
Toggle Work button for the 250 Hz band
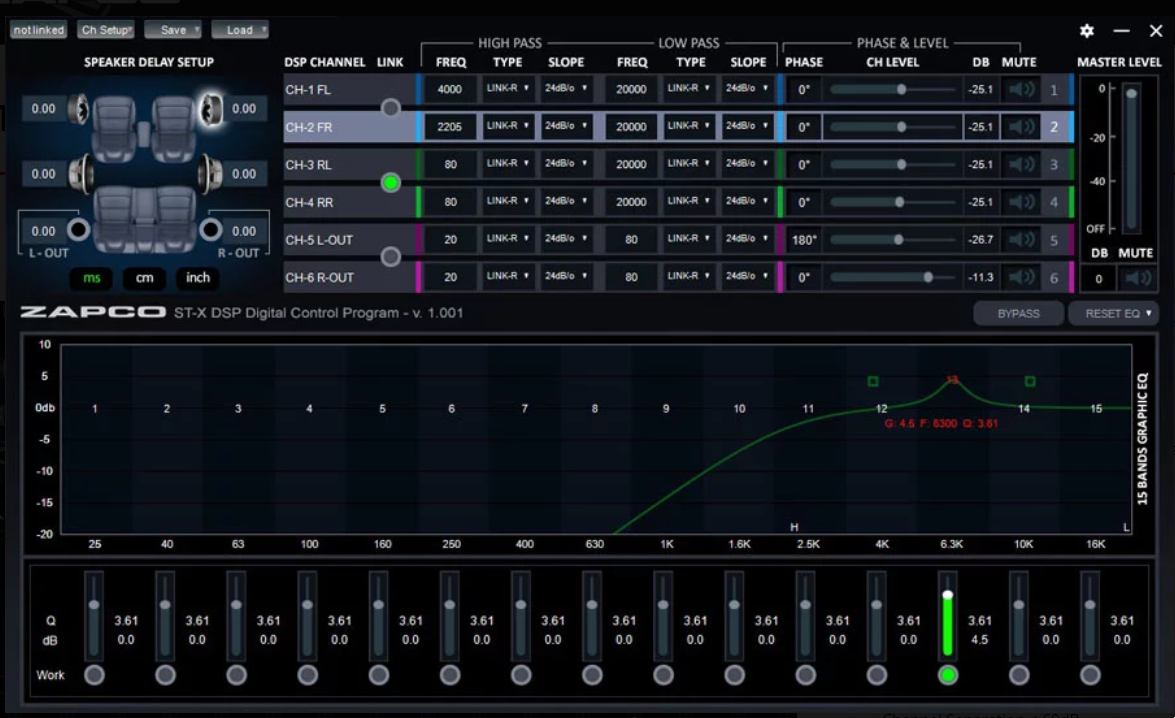(x=450, y=675)
